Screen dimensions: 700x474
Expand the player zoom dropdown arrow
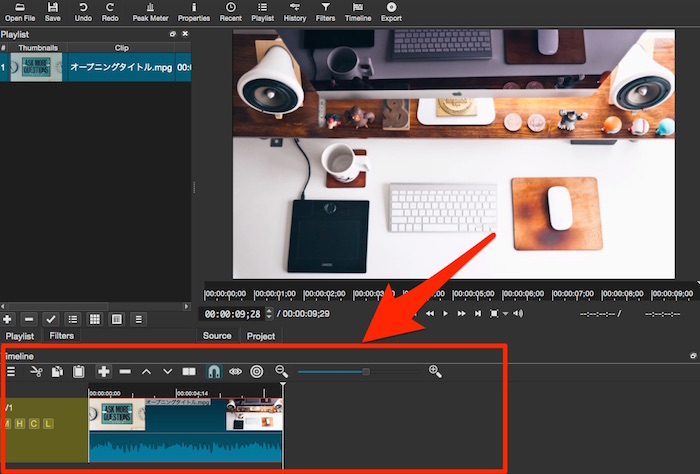[505, 314]
